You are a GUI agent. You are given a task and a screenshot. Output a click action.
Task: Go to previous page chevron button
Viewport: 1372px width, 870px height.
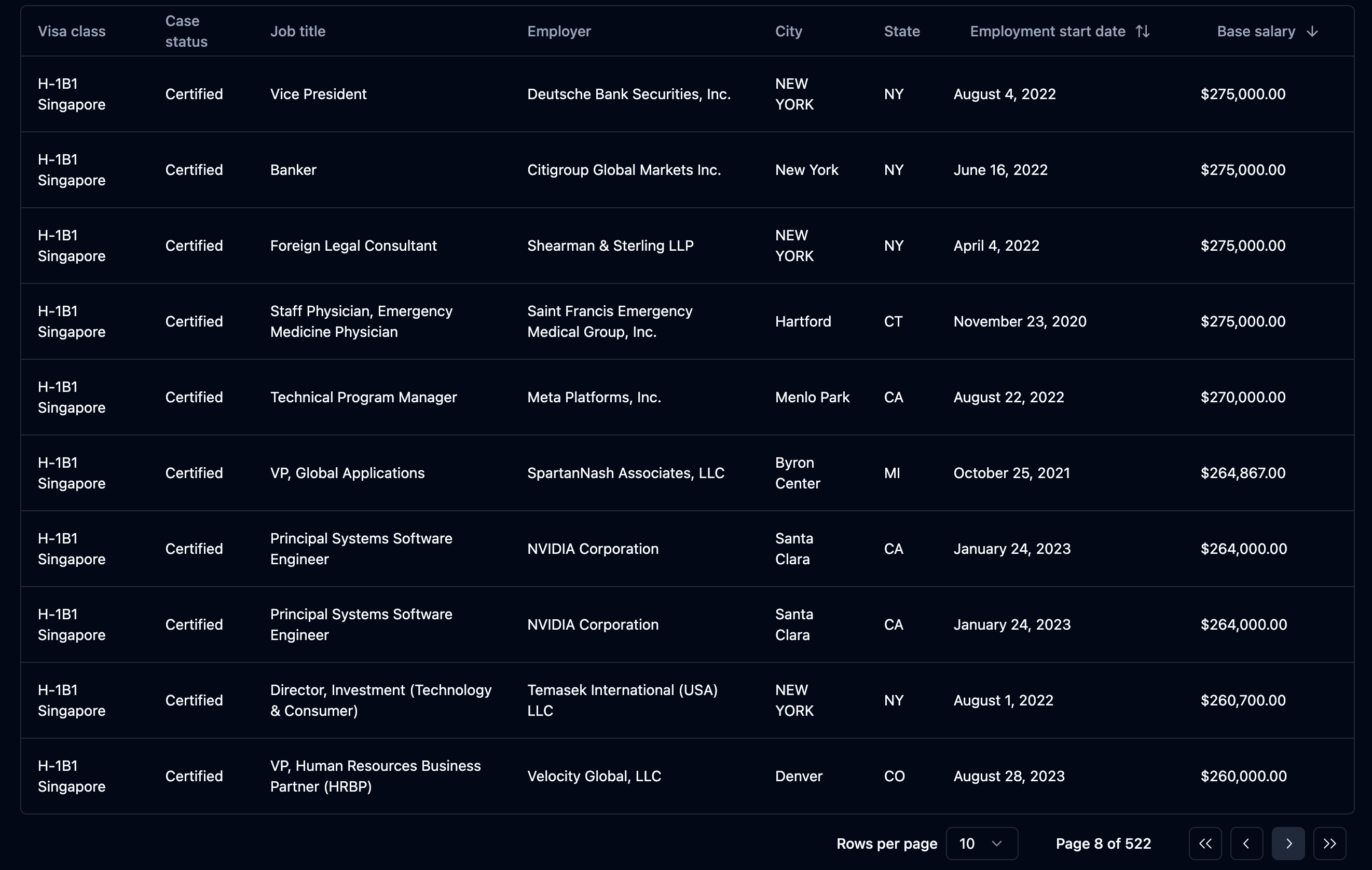pos(1246,843)
